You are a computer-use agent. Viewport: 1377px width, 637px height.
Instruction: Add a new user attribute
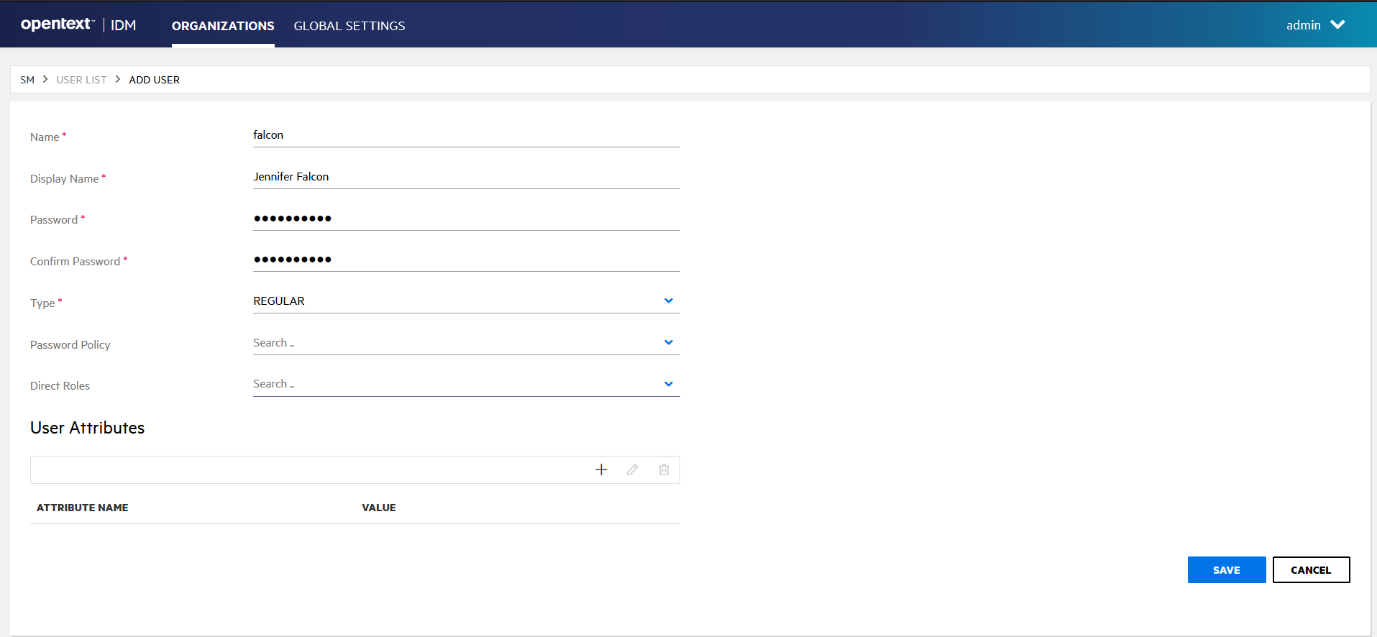click(601, 469)
